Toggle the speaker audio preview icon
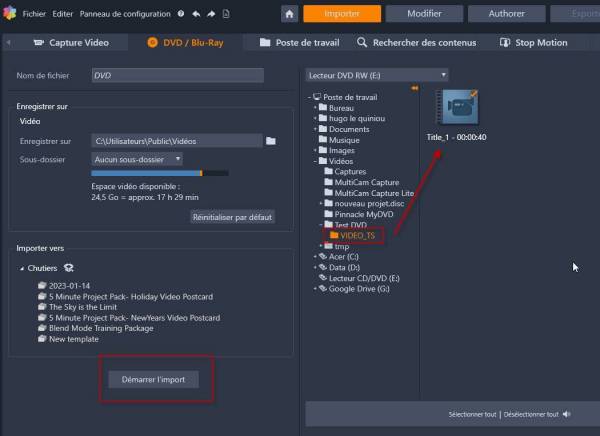The image size is (600, 436). [567, 413]
